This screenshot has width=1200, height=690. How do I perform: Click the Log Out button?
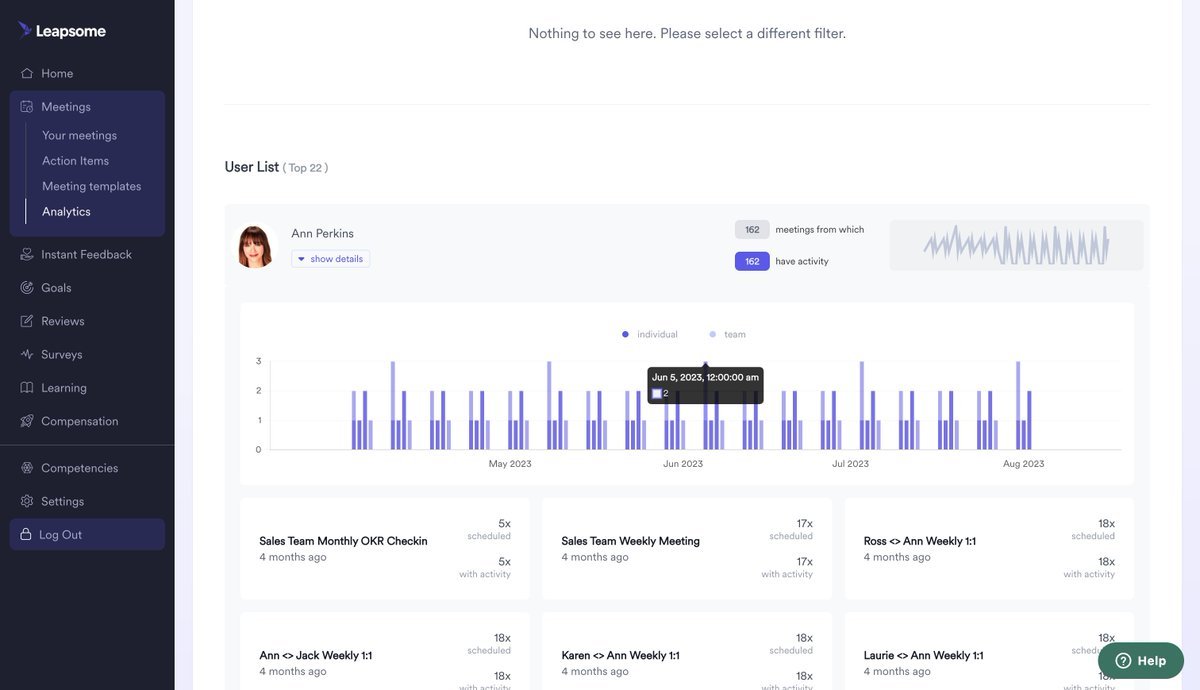(x=87, y=535)
